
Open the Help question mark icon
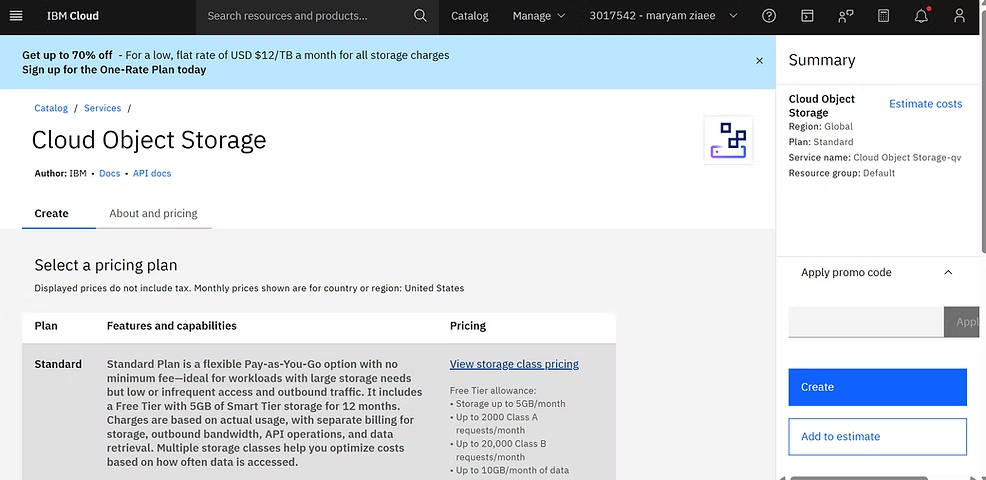pos(768,16)
